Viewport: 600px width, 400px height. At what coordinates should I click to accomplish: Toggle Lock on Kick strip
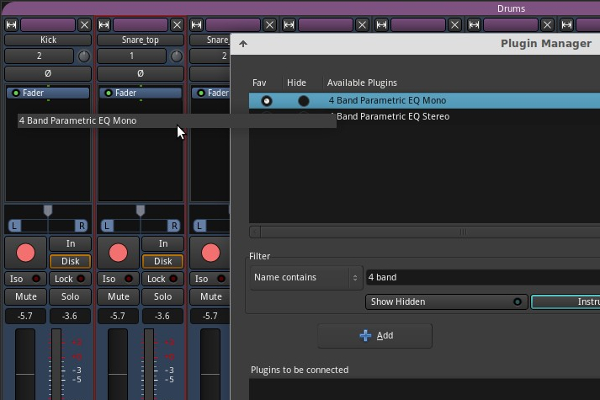[x=70, y=279]
